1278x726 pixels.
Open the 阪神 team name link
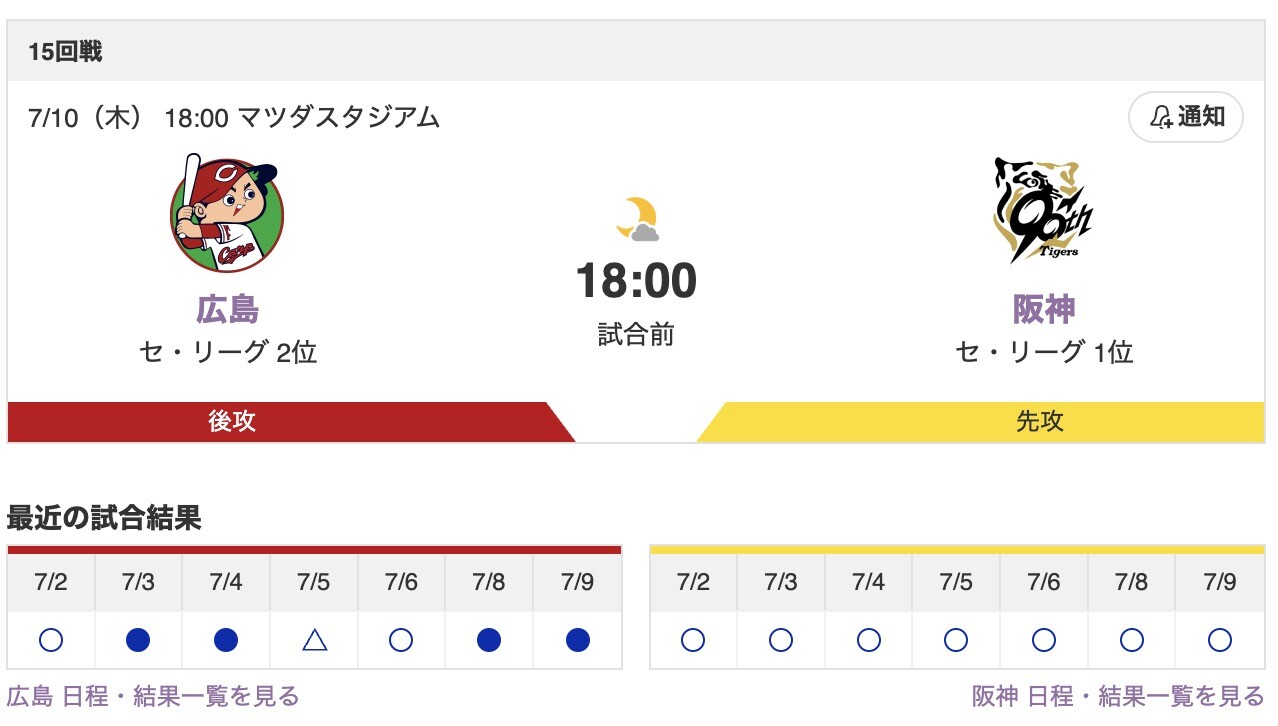[1043, 310]
